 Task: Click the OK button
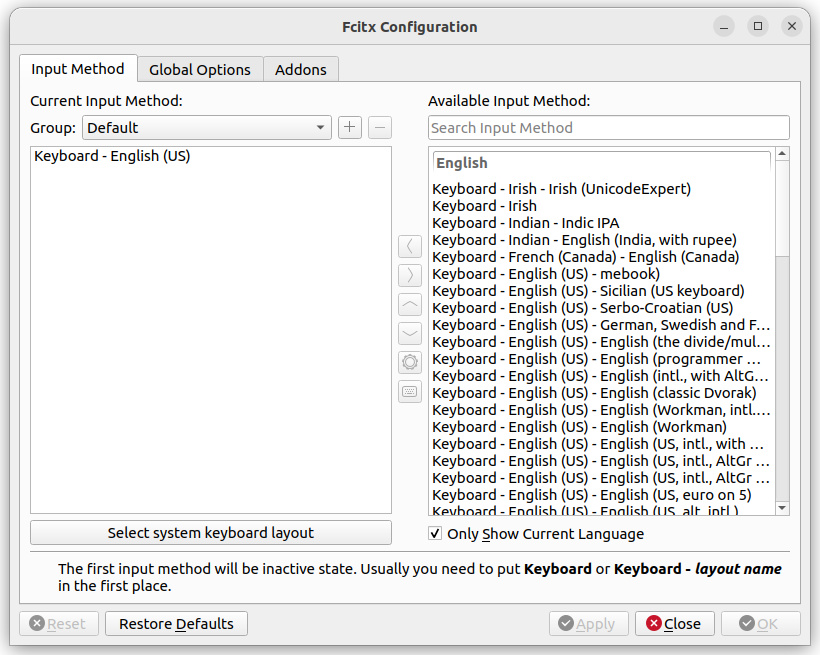[760, 624]
